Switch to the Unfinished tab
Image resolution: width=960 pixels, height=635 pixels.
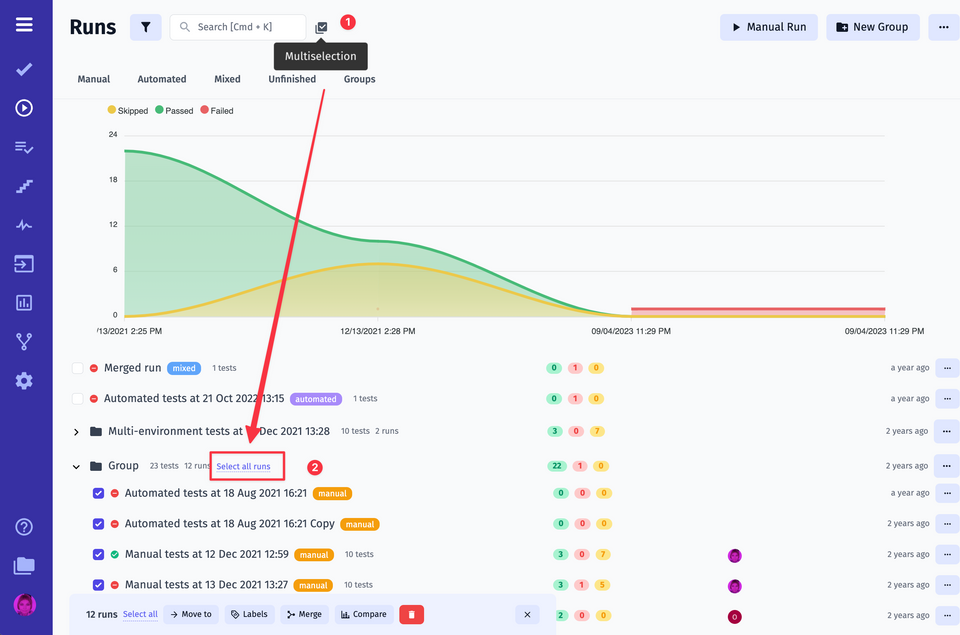(x=292, y=79)
